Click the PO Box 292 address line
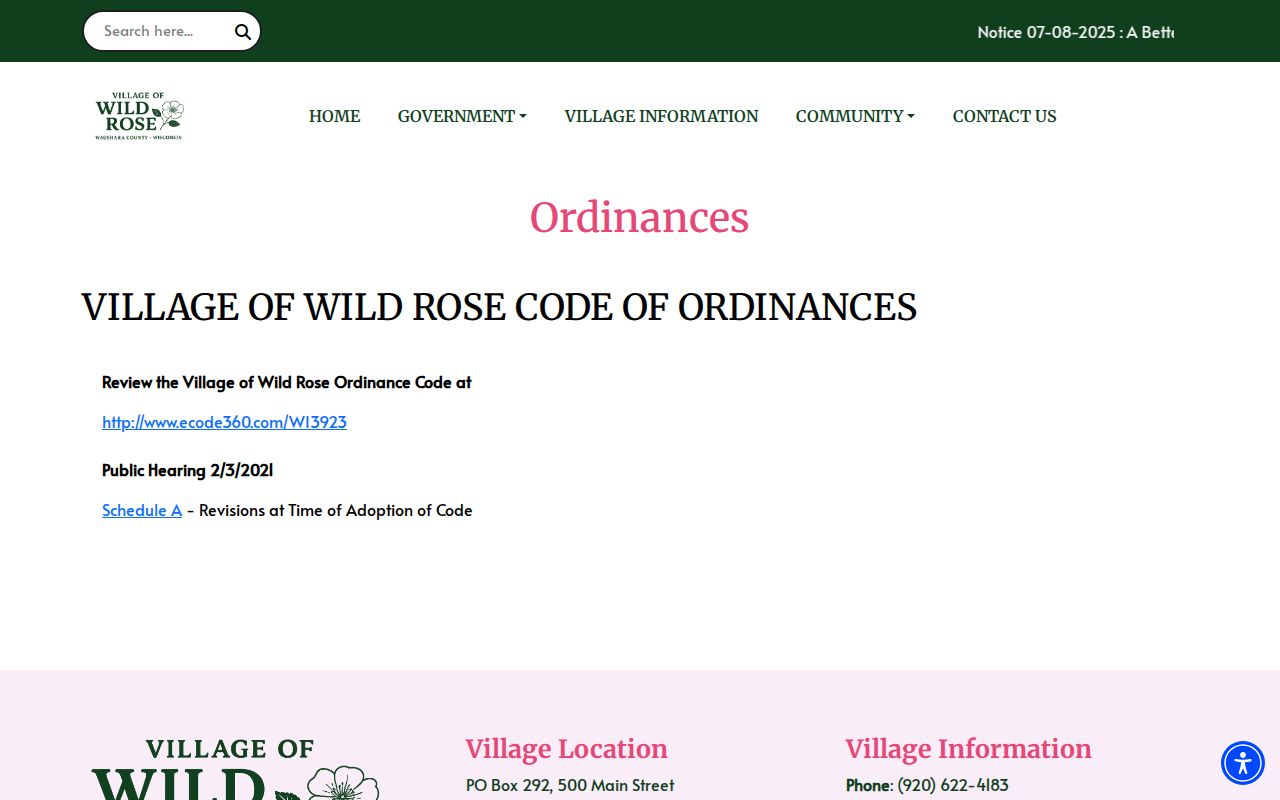Image resolution: width=1280 pixels, height=800 pixels. point(570,785)
